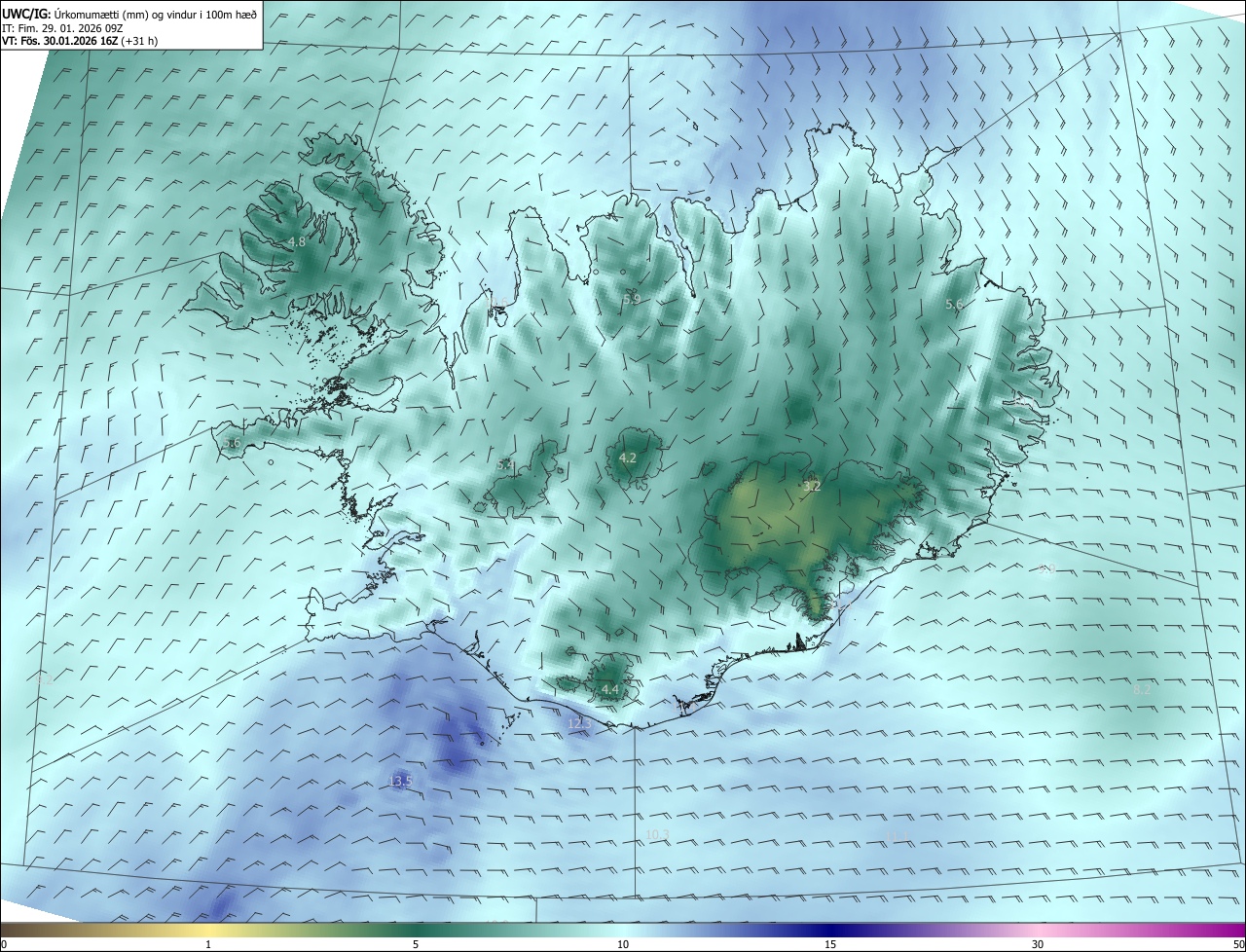Viewport: 1246px width, 952px height.
Task: Click the 50 tick on the color scale
Action: pos(1238,944)
